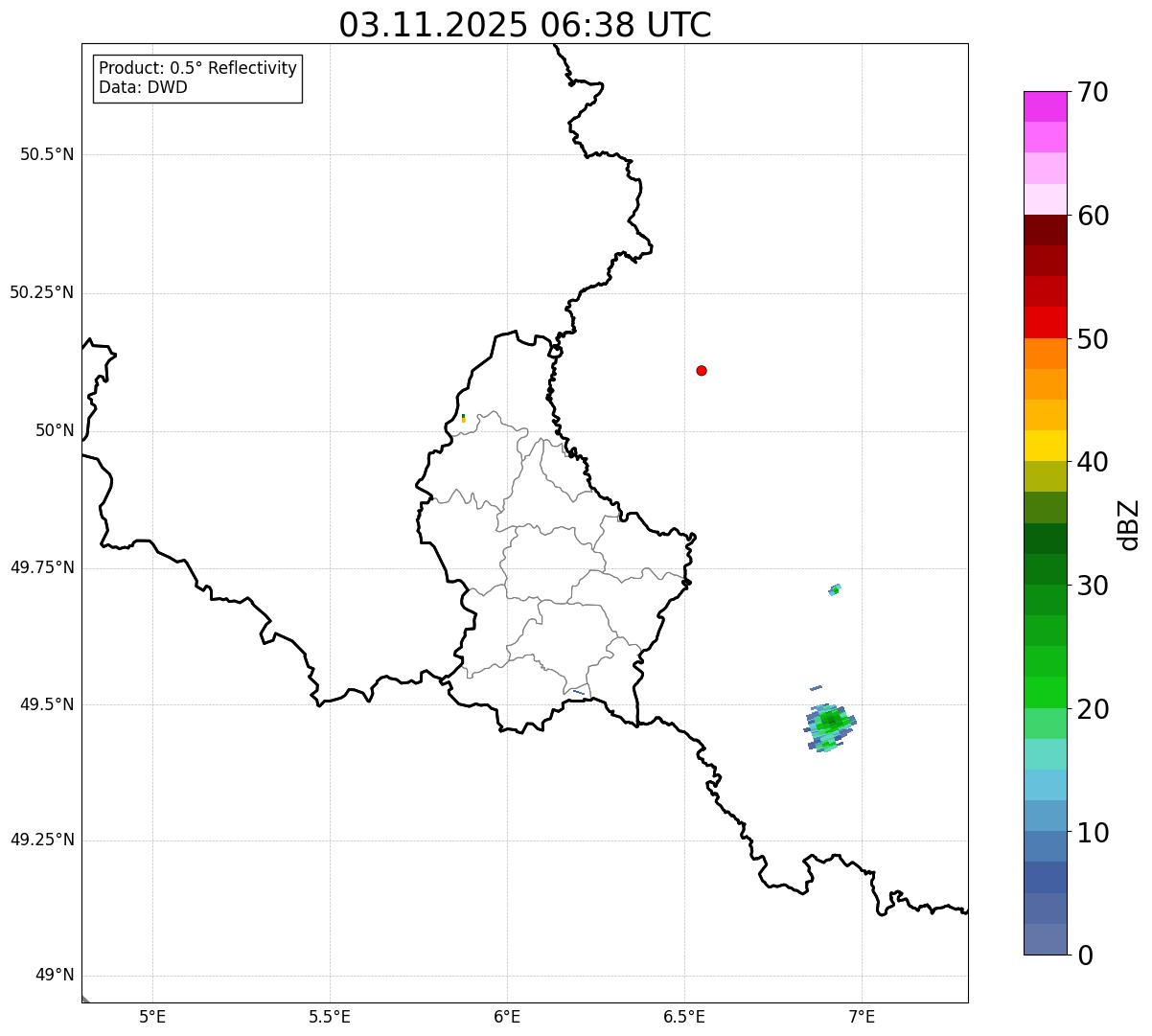Click the 49.5°N latitude label
Viewport: 1152px width, 1036px height.
pos(47,704)
